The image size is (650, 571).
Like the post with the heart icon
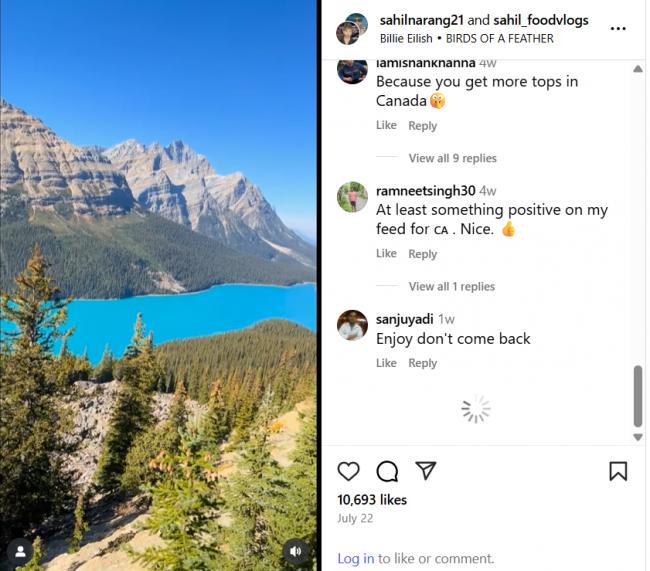tap(348, 471)
